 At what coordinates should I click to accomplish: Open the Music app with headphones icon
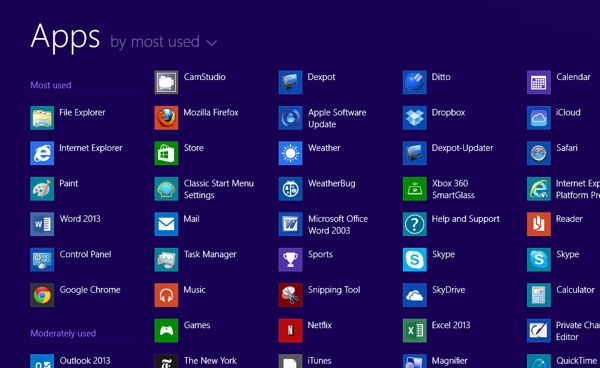tap(180, 295)
